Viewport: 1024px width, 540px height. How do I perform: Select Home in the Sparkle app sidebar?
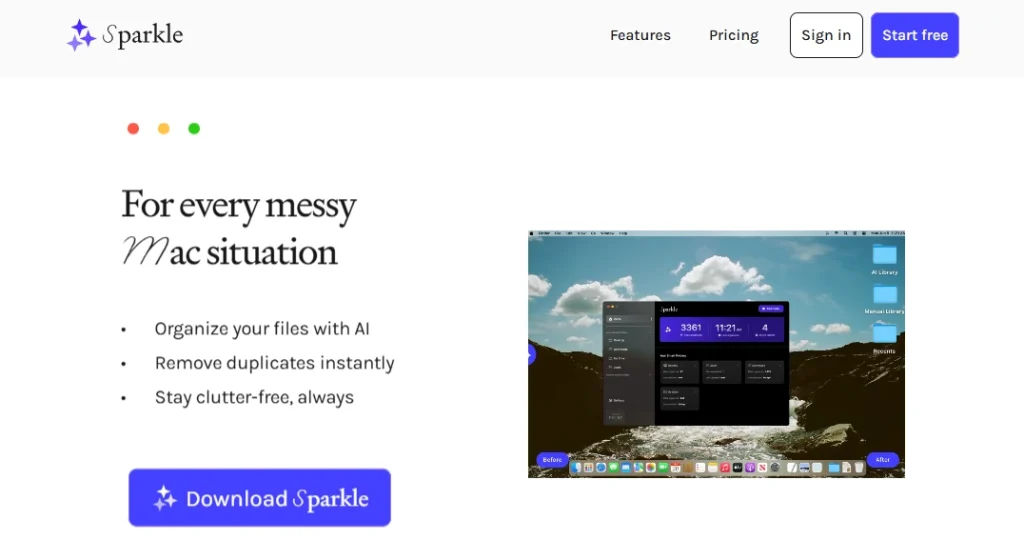pyautogui.click(x=630, y=319)
